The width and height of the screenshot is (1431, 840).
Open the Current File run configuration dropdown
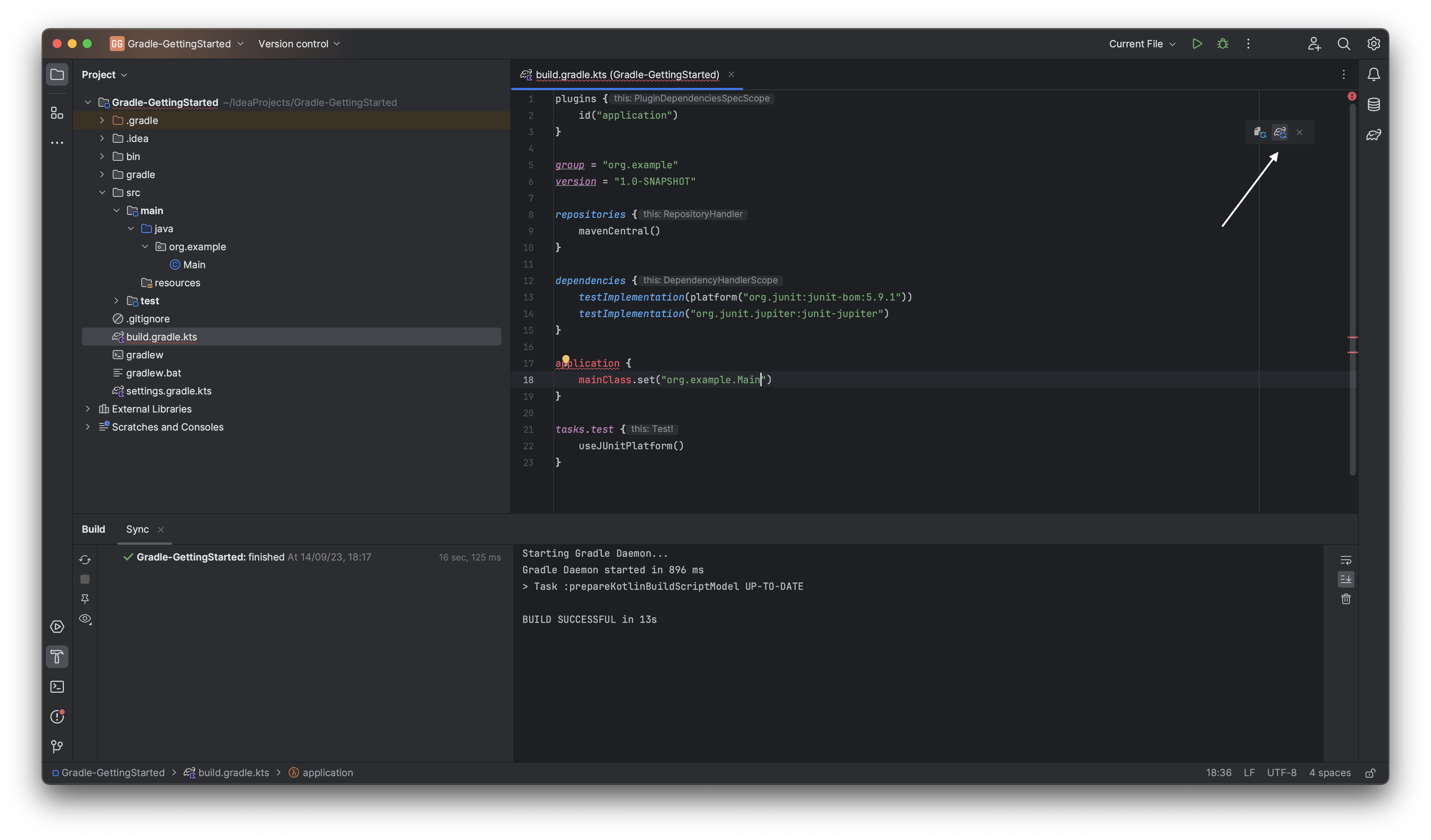point(1142,44)
